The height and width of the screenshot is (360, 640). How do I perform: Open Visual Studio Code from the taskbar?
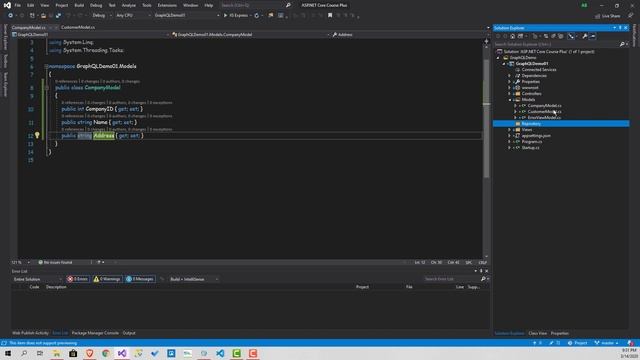(x=220, y=353)
